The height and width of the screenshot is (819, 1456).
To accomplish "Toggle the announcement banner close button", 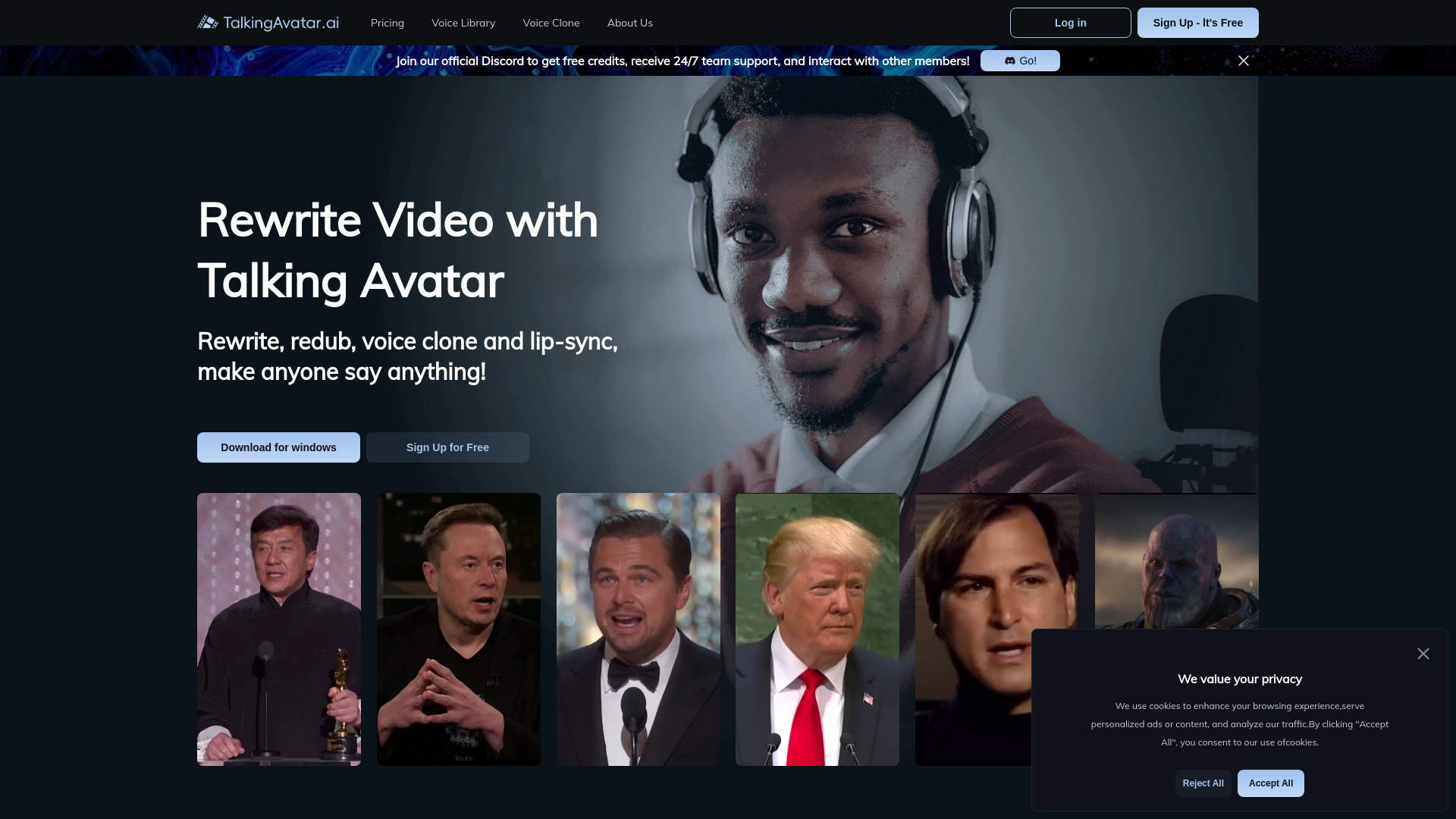I will coord(1244,60).
